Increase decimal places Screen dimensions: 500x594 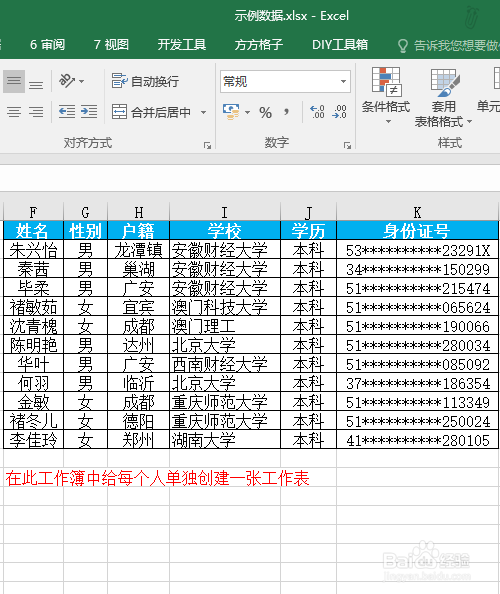(317, 112)
